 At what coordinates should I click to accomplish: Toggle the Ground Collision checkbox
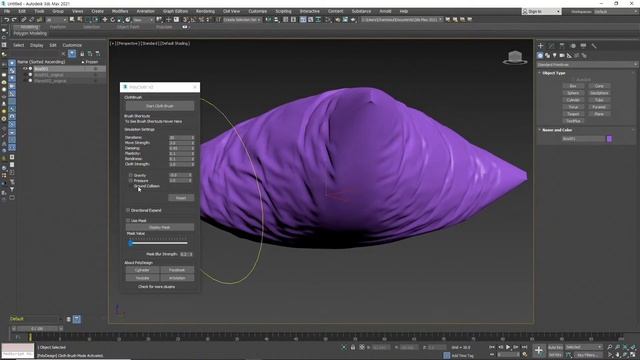[x=131, y=186]
